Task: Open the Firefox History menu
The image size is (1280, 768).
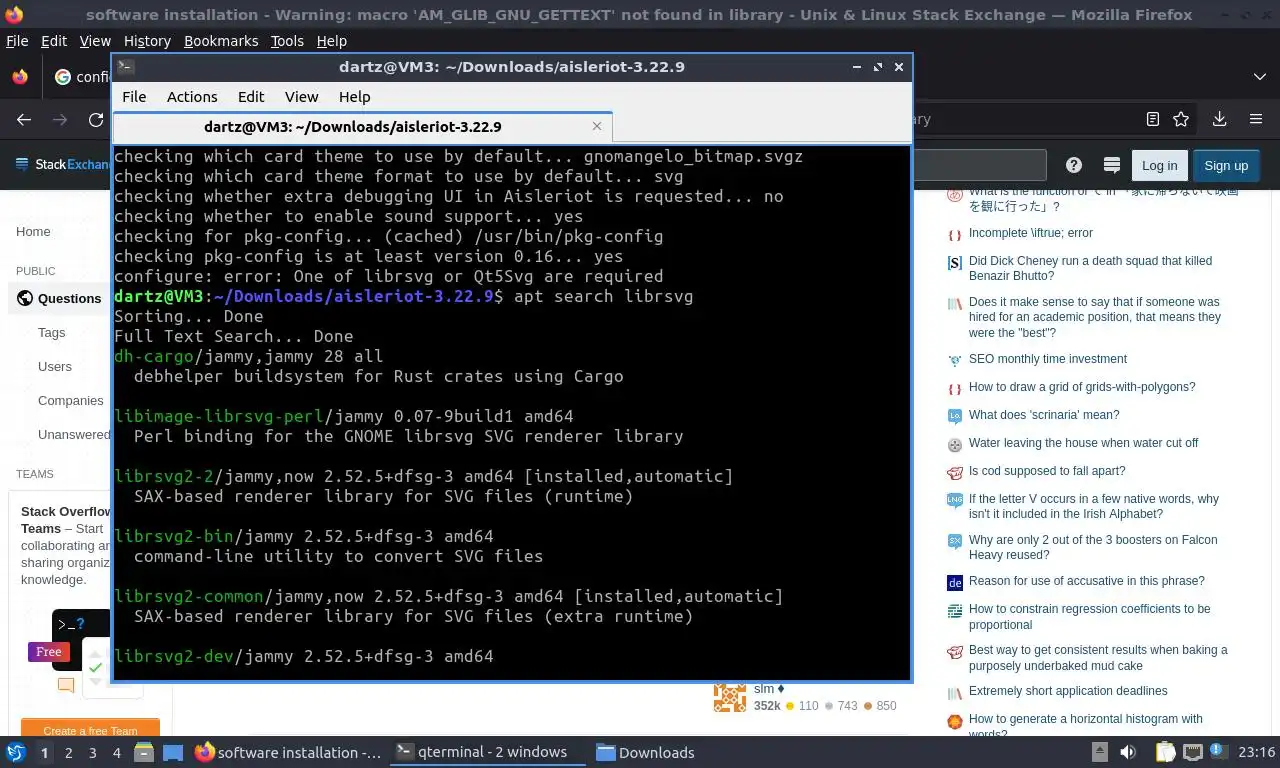Action: tap(147, 41)
